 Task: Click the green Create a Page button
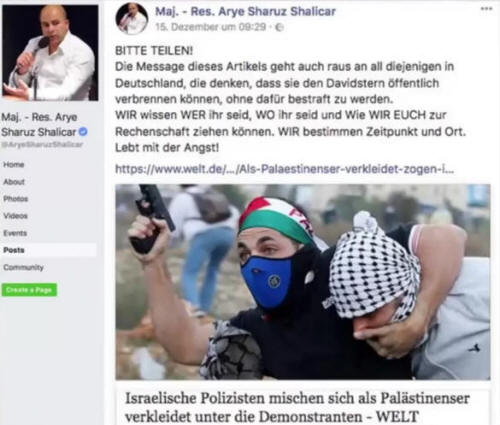(29, 290)
